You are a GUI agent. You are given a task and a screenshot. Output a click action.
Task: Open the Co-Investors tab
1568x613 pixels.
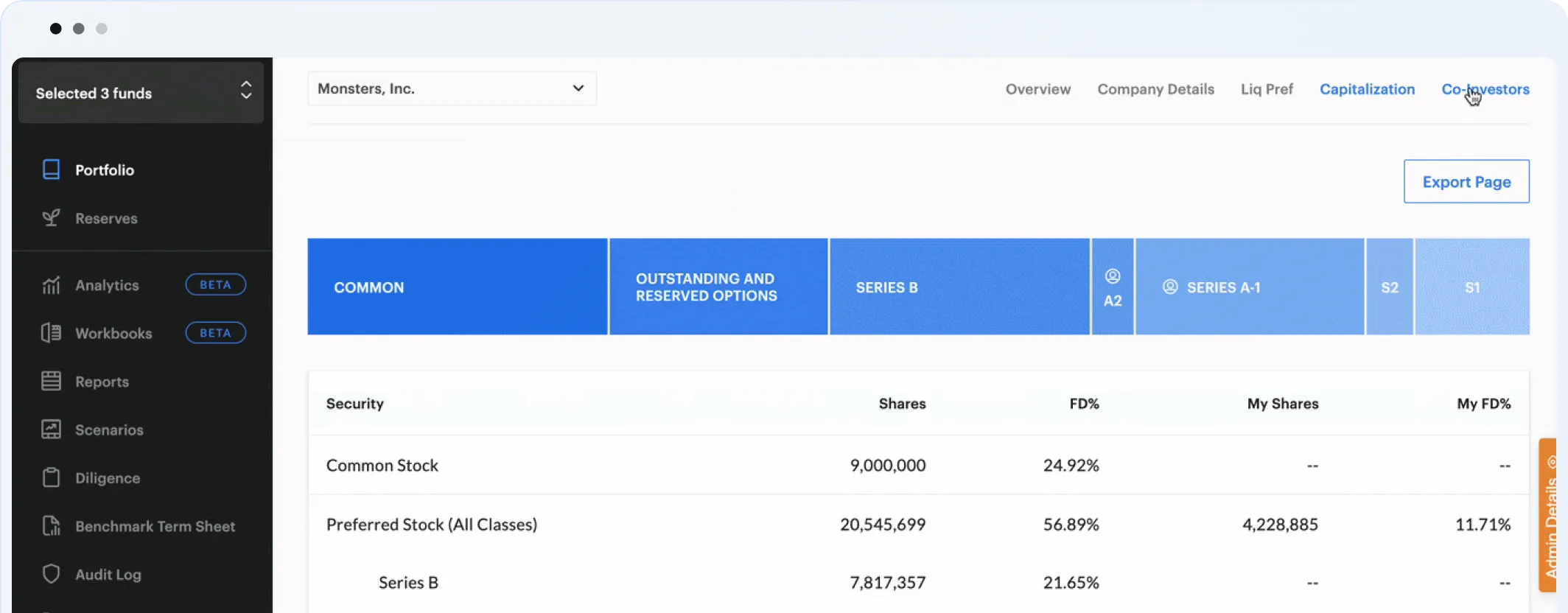tap(1485, 89)
